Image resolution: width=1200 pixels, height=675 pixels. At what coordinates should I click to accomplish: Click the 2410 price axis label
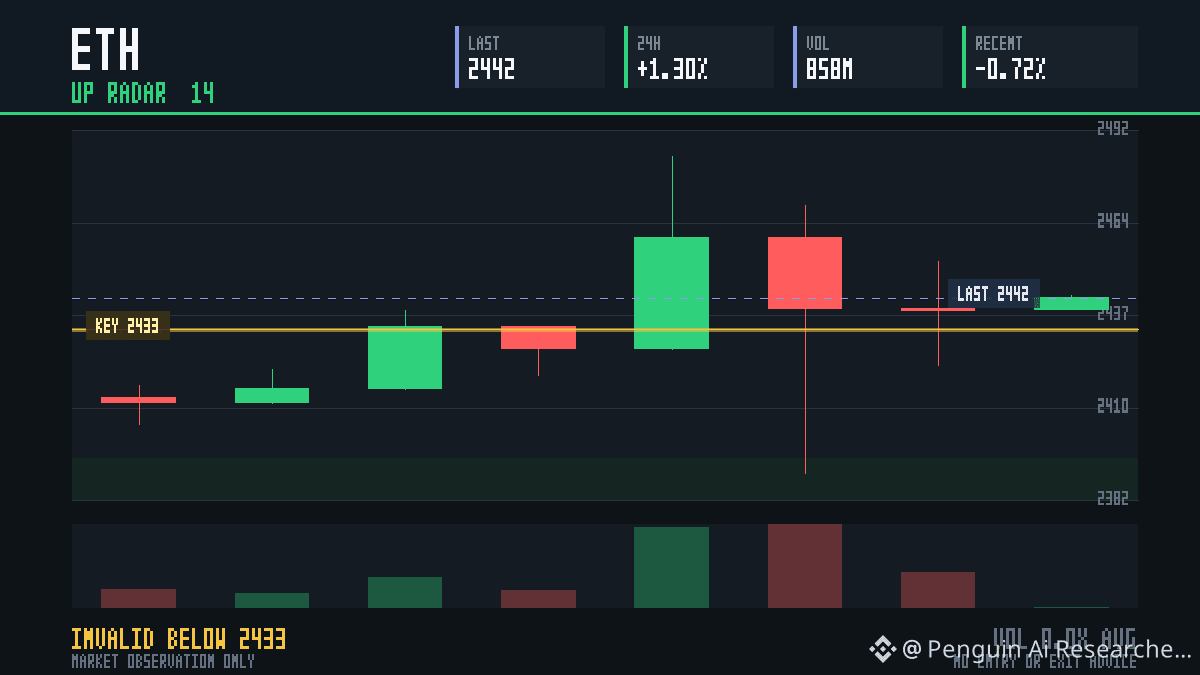click(1113, 406)
